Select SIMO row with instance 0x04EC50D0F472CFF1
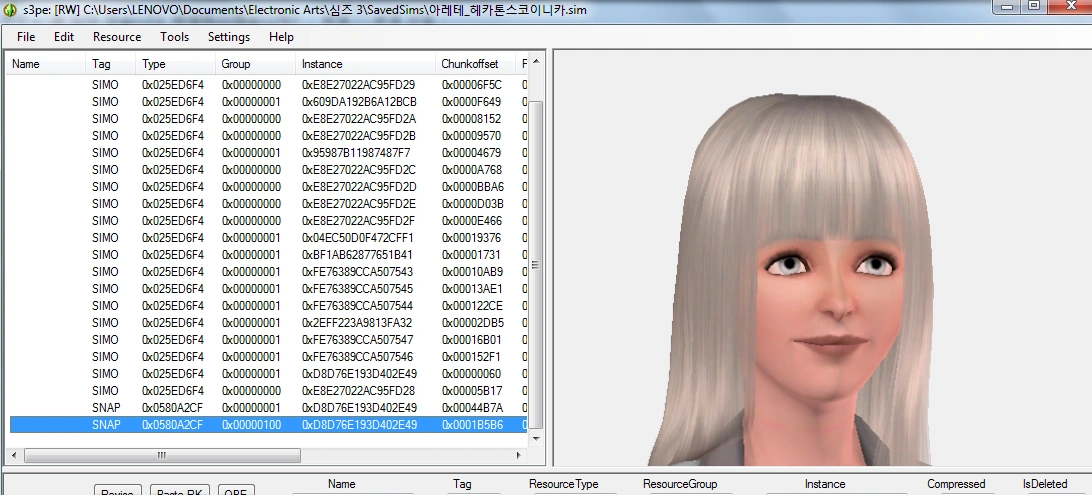This screenshot has width=1092, height=495. (268, 237)
